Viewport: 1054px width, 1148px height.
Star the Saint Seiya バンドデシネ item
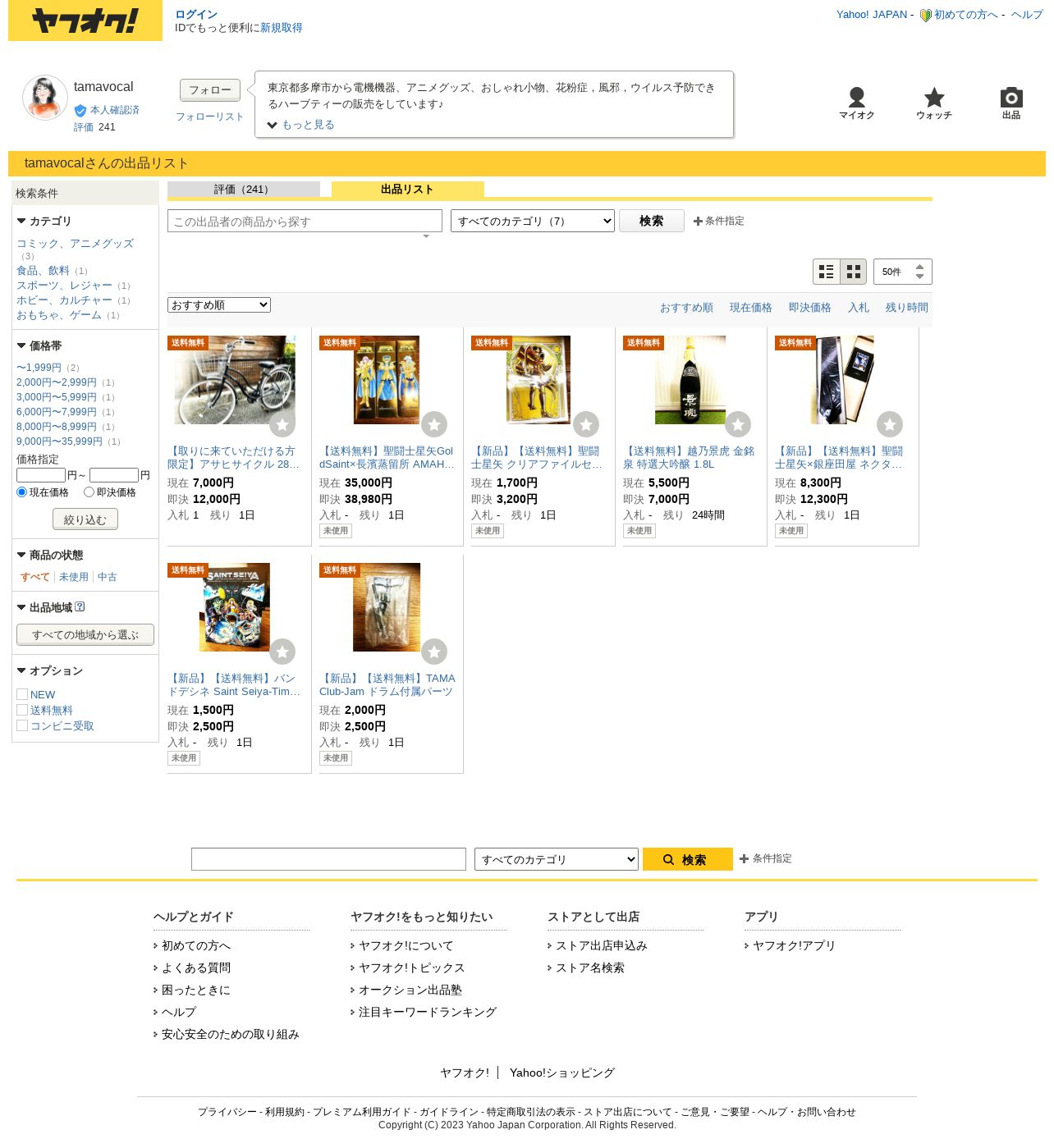[x=282, y=652]
